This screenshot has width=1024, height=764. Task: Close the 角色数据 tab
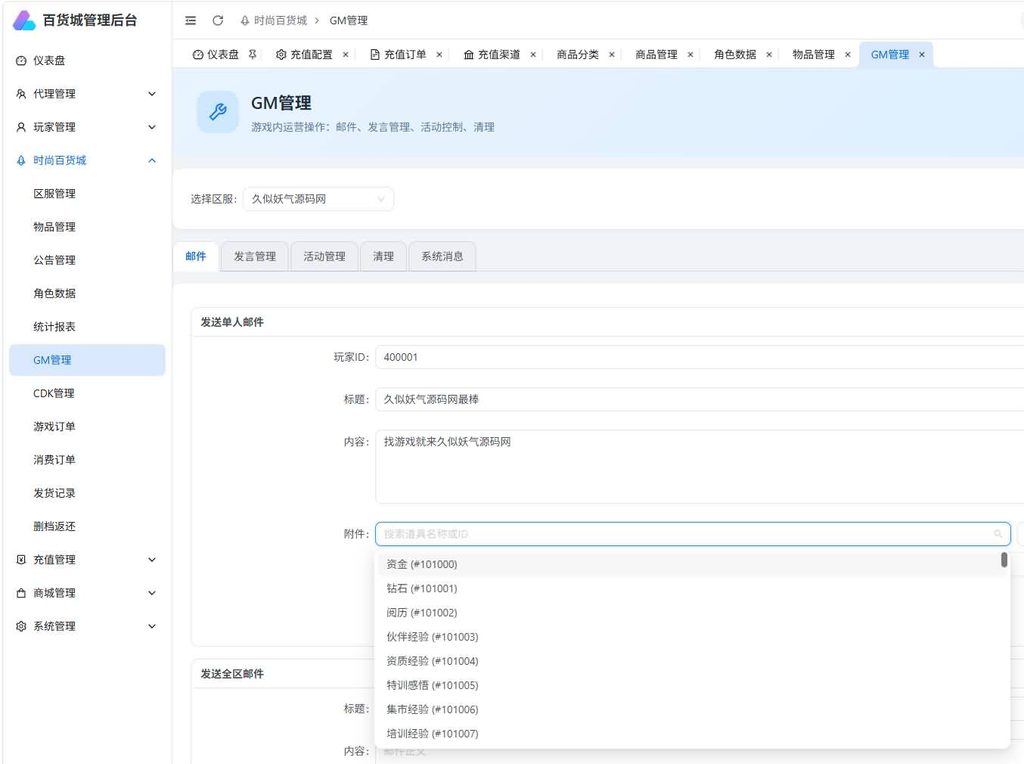pyautogui.click(x=769, y=55)
